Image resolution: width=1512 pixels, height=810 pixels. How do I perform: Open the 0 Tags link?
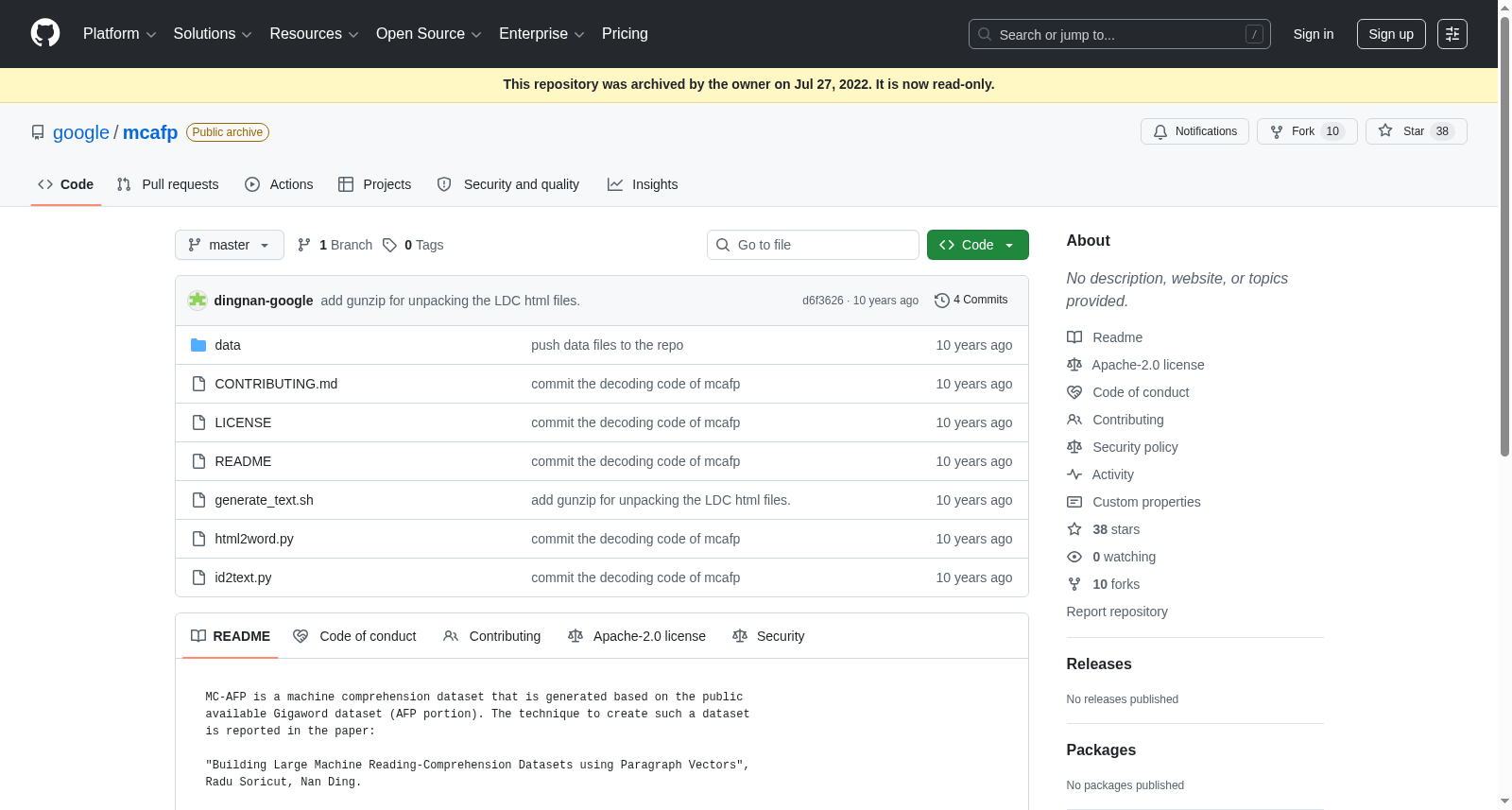(413, 245)
